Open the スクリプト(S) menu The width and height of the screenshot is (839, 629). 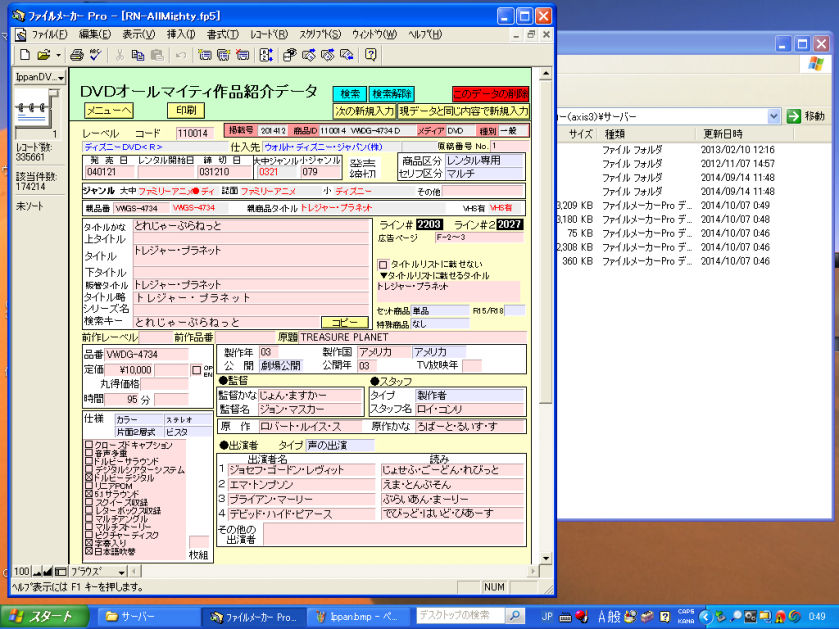tap(320, 35)
